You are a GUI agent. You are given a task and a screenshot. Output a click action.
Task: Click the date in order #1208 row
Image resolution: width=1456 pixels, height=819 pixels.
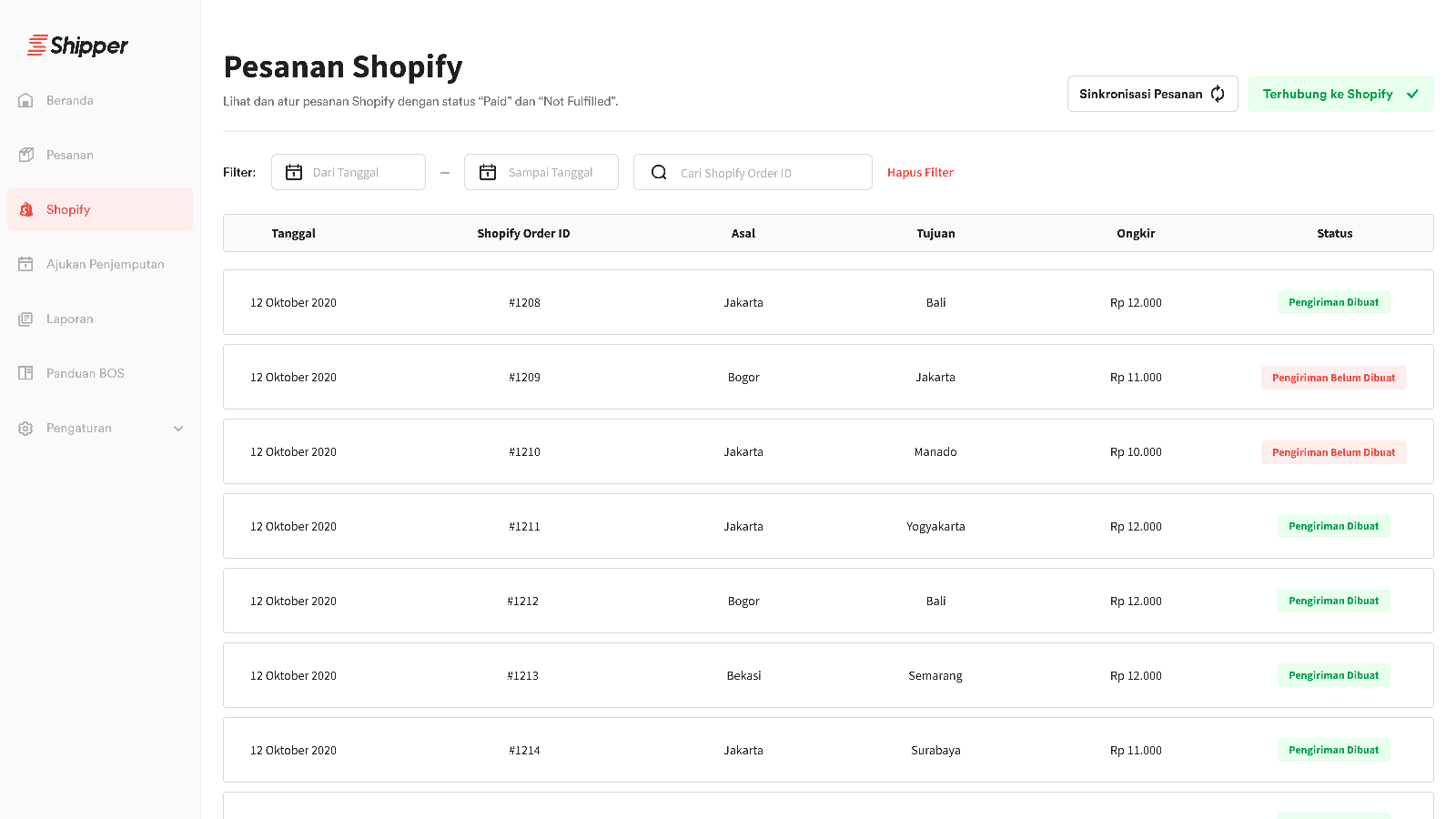[x=293, y=302]
